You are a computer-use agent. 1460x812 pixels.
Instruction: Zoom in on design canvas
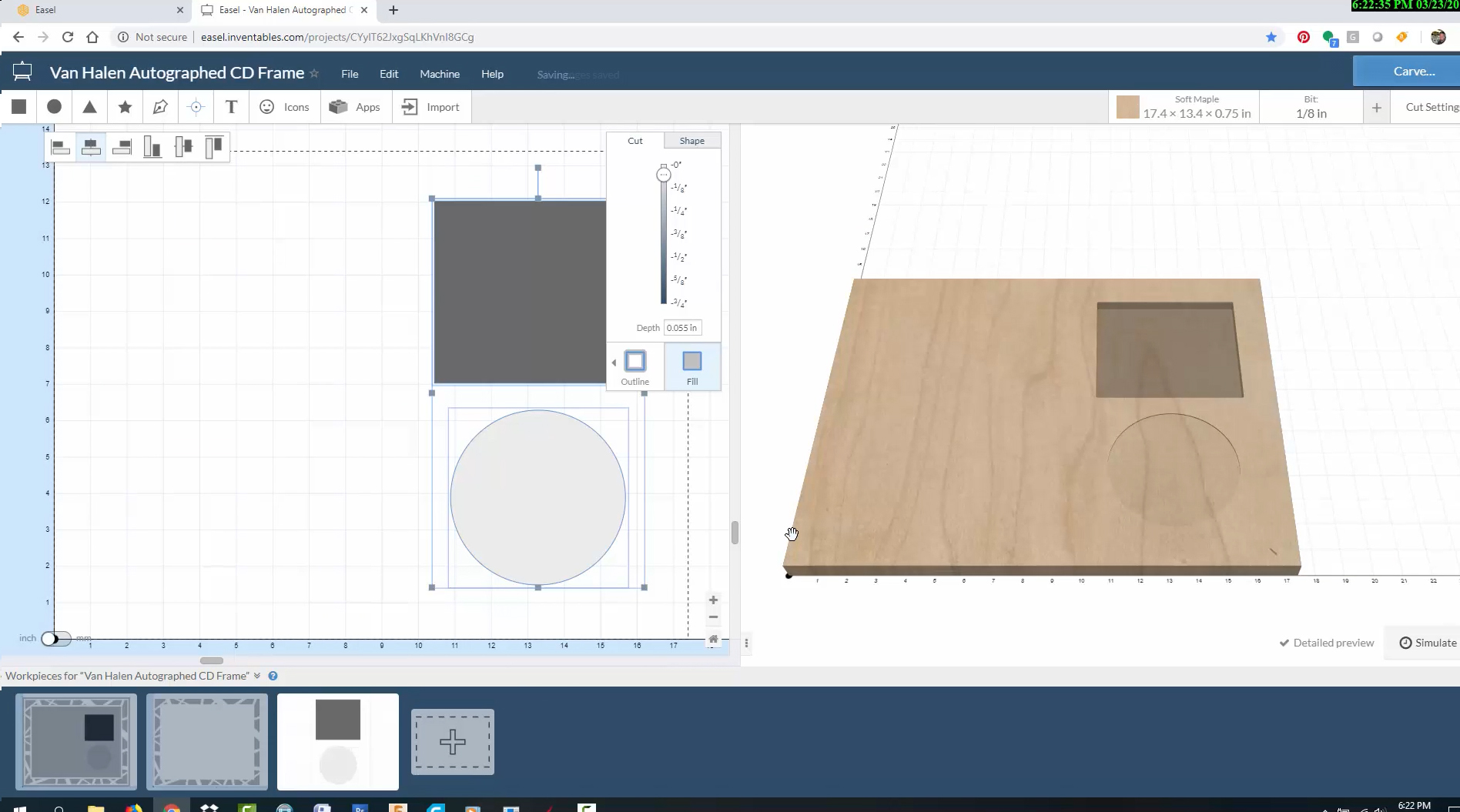[x=713, y=600]
